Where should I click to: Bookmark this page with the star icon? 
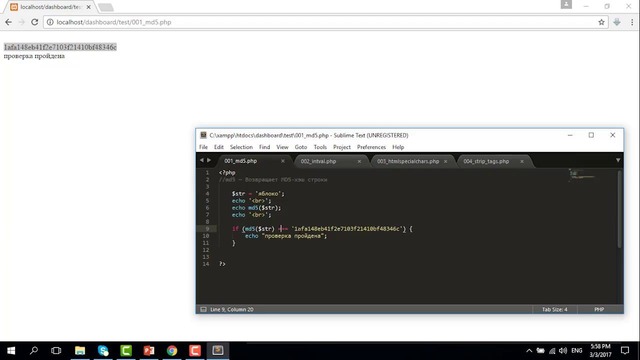click(x=601, y=22)
